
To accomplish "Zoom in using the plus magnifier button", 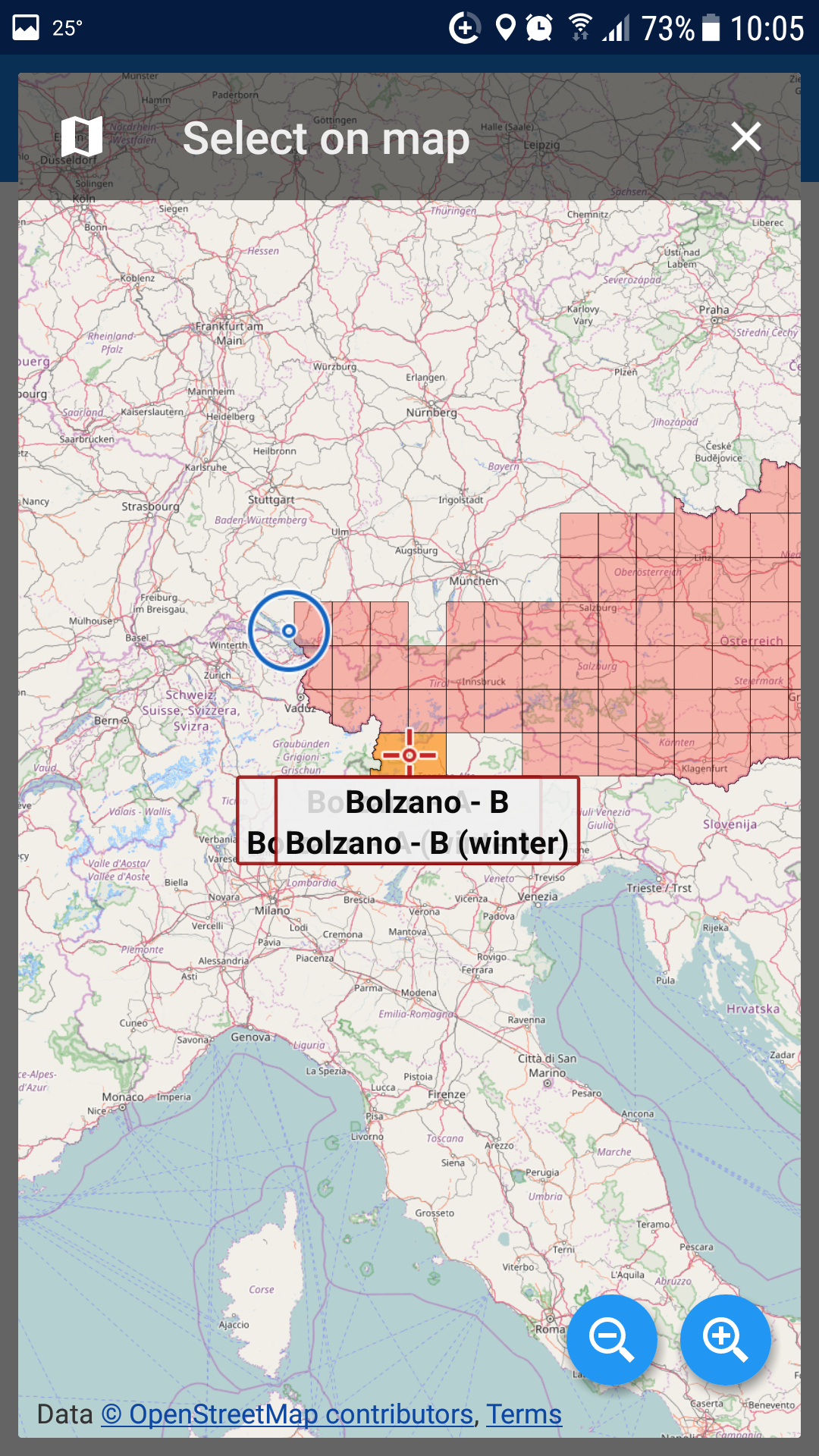I will pos(725,1340).
